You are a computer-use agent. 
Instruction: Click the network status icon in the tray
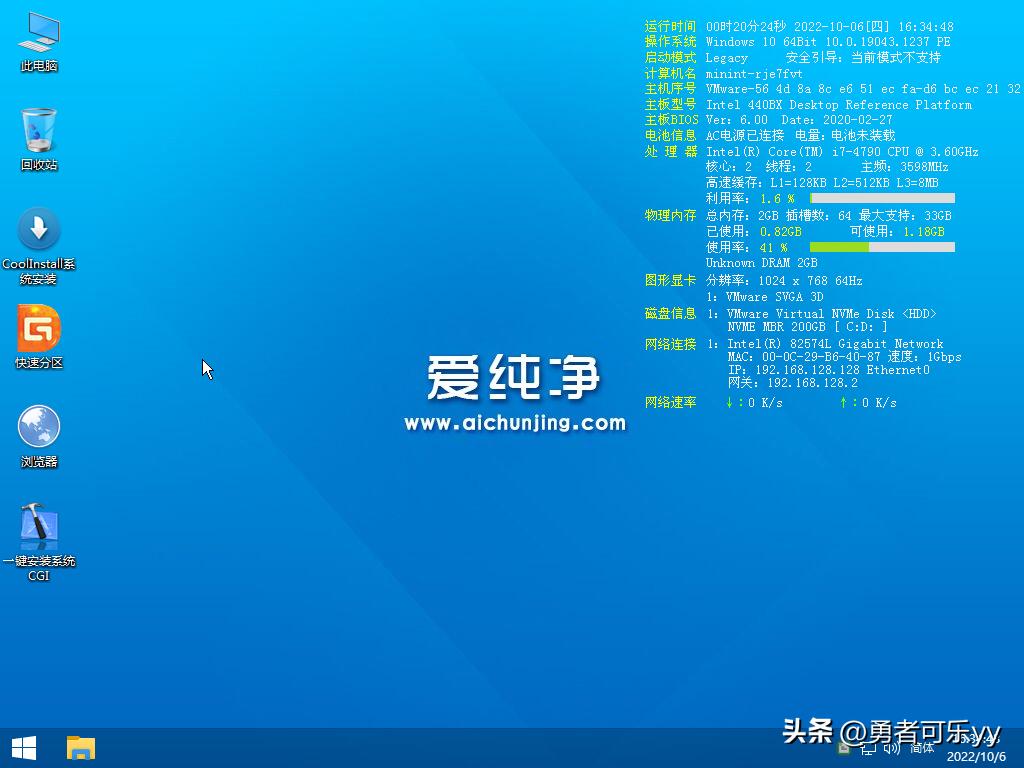[869, 748]
